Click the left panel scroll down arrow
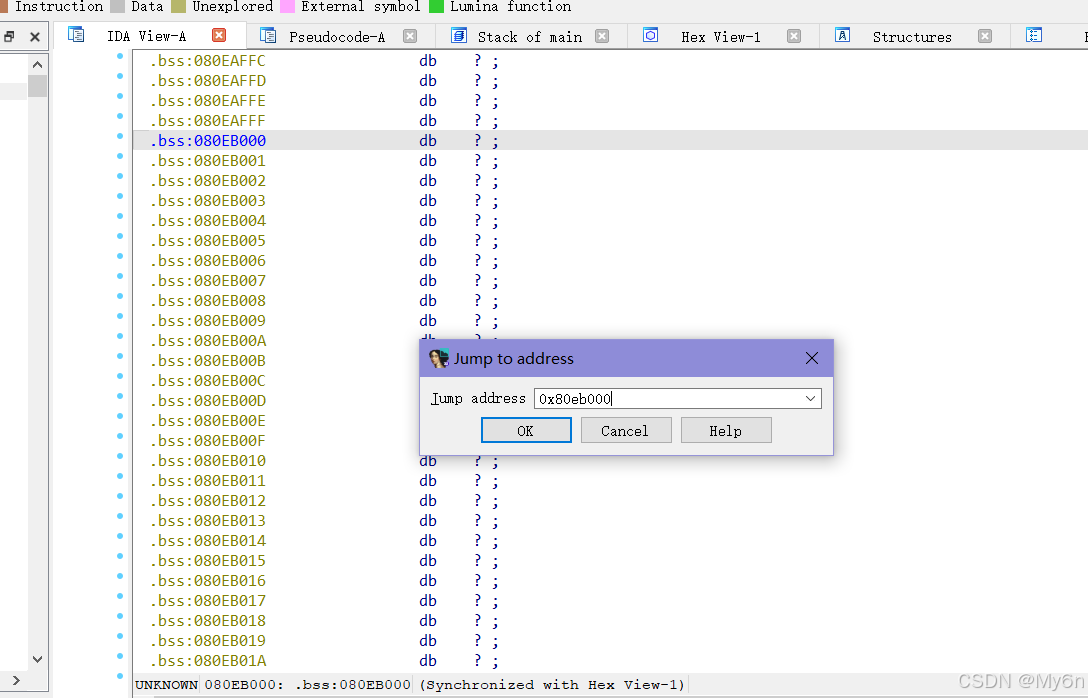 click(x=37, y=659)
